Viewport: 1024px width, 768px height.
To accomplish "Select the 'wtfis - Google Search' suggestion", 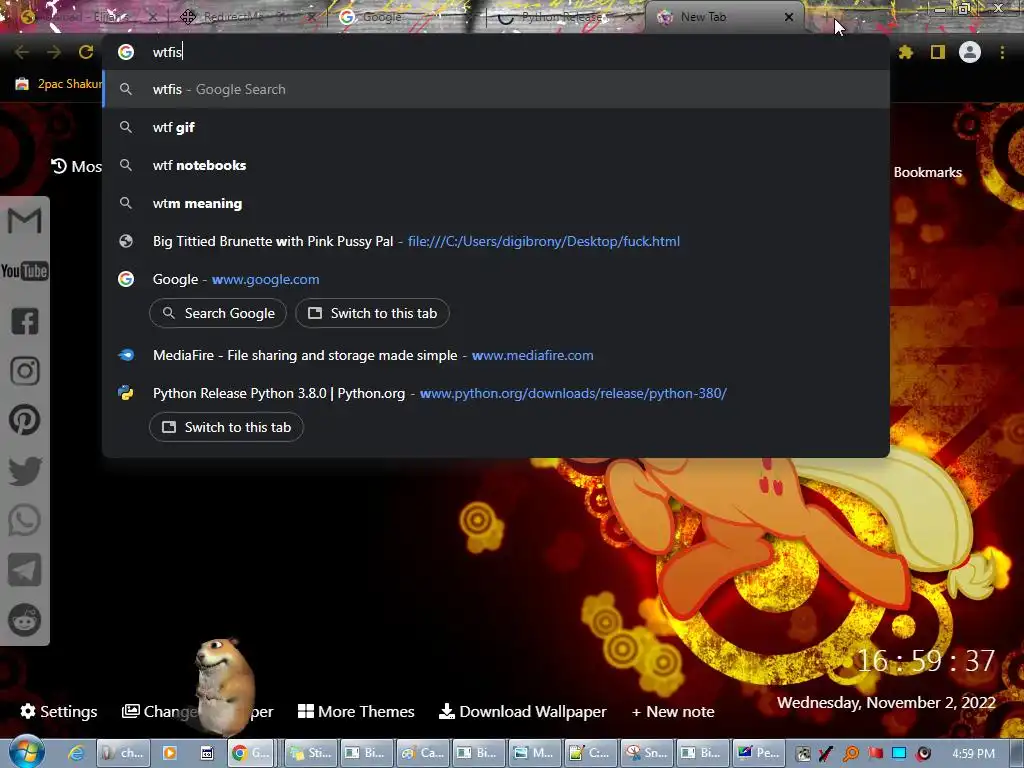I will pyautogui.click(x=496, y=89).
